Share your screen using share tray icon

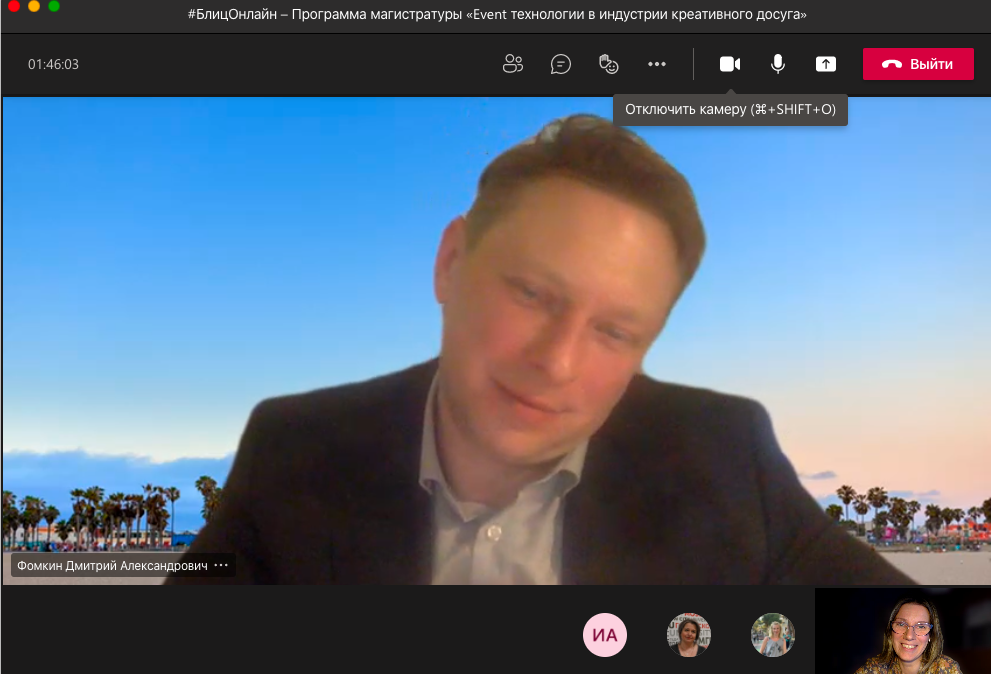[x=825, y=64]
